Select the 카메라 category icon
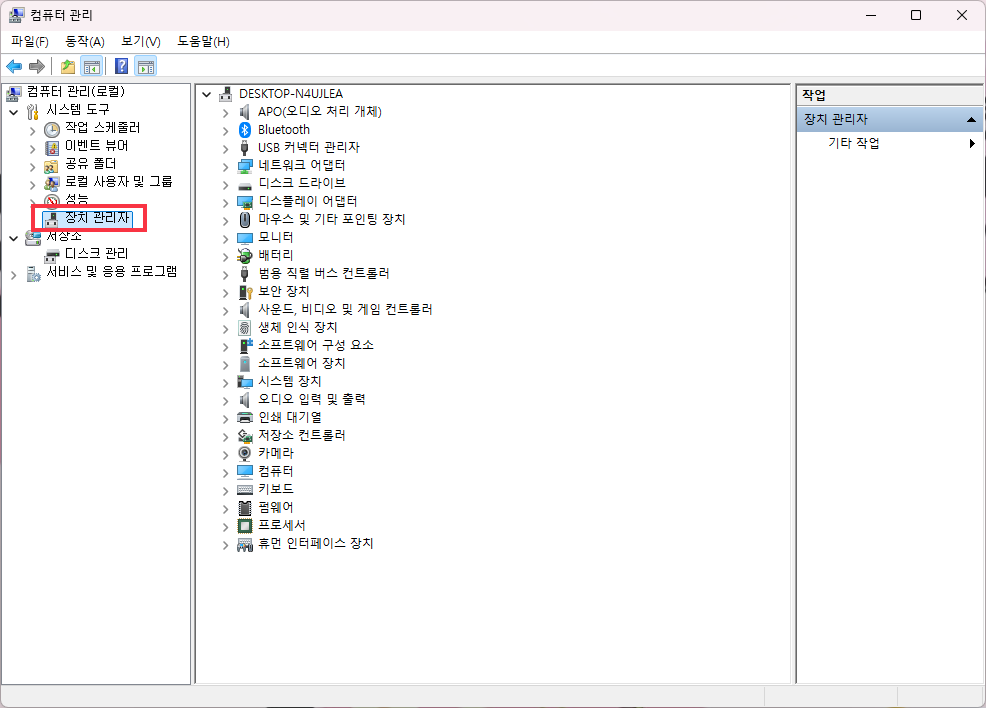The width and height of the screenshot is (986, 708). pos(243,453)
